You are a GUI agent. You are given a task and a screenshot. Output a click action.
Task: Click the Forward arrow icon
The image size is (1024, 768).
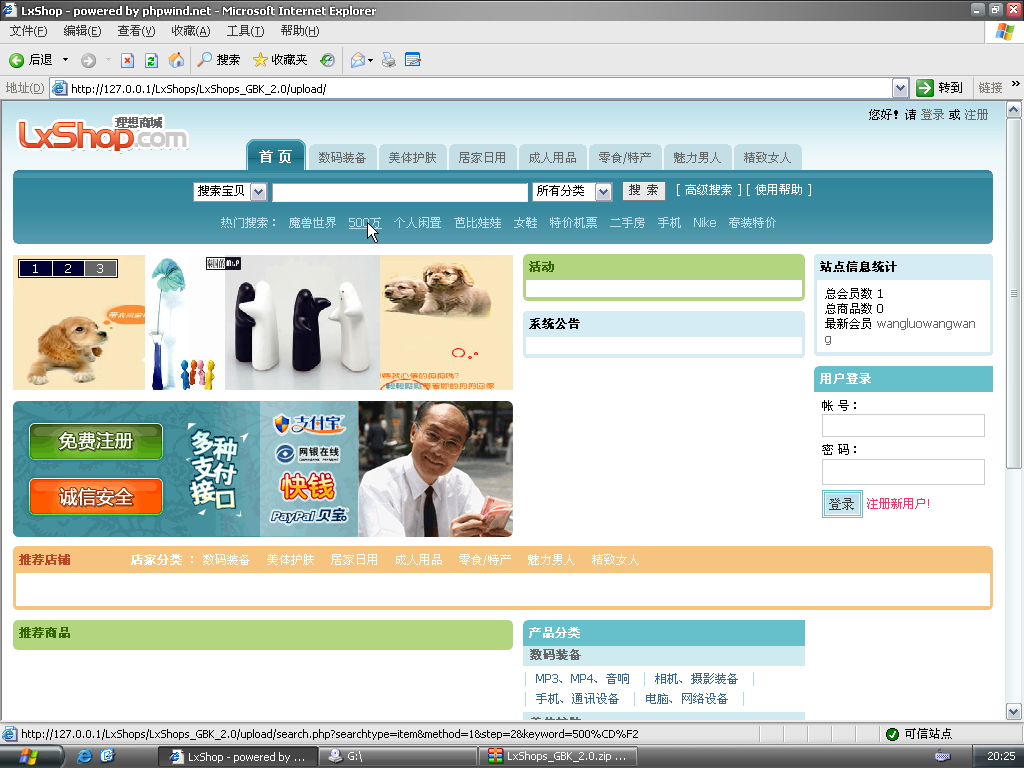88,60
